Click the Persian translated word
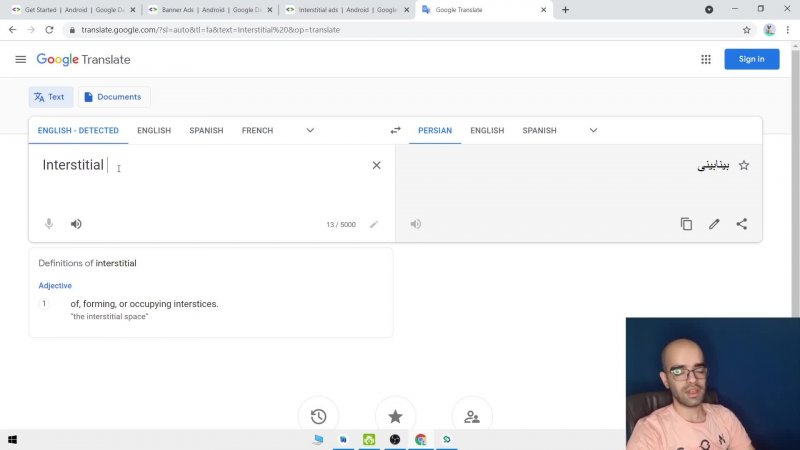Screen dimensions: 800x450 coord(713,165)
